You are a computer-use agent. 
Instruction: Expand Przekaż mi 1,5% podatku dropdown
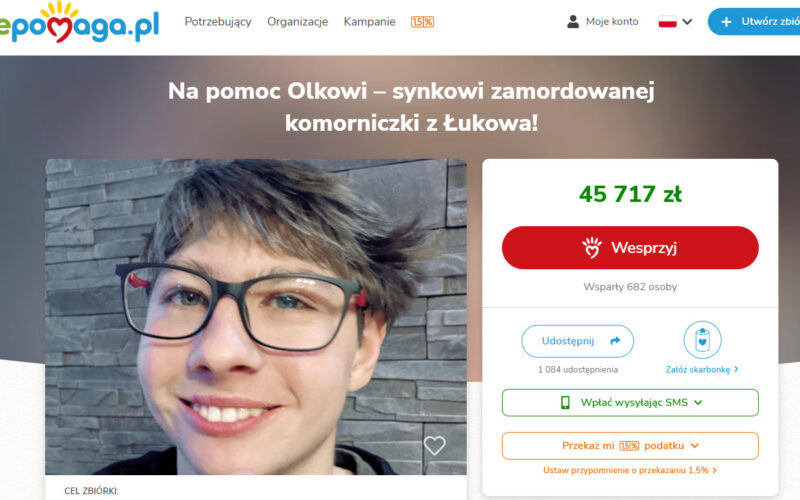coord(630,445)
